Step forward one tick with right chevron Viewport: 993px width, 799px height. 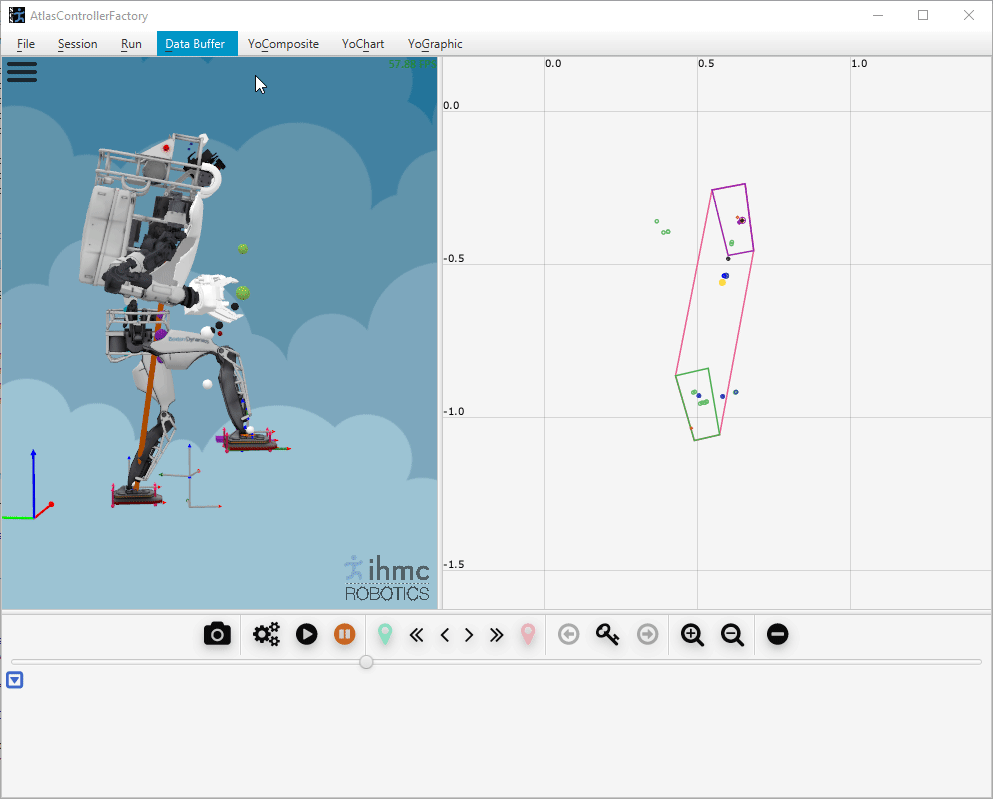[469, 634]
